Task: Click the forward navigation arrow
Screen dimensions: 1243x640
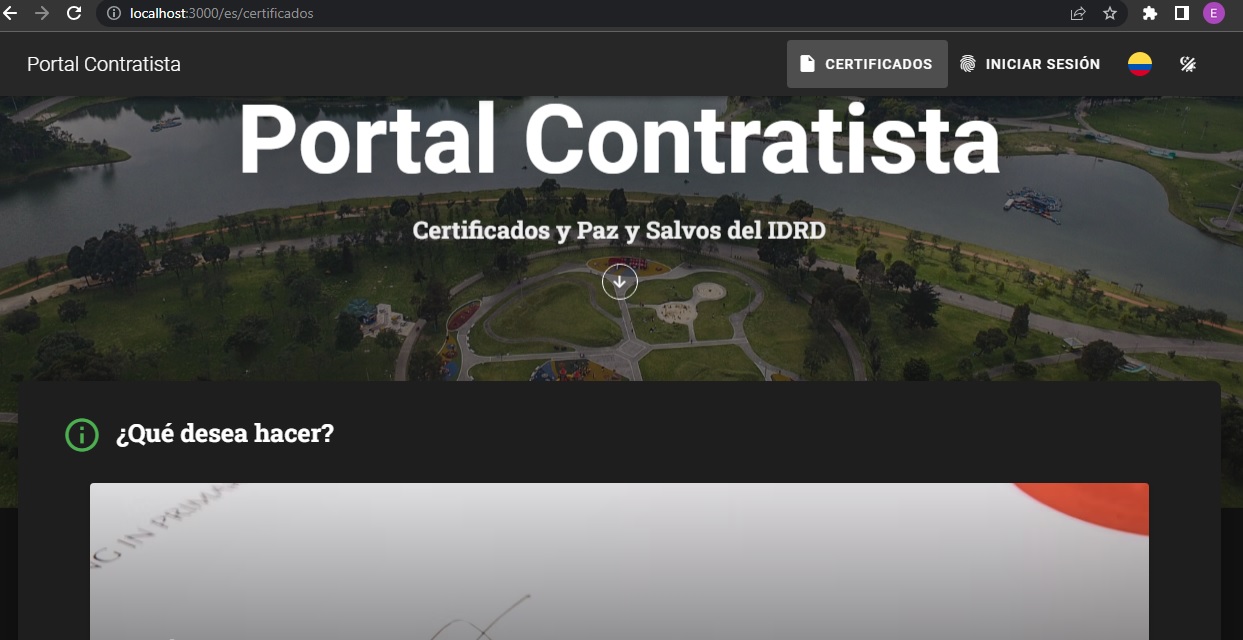Action: click(42, 13)
